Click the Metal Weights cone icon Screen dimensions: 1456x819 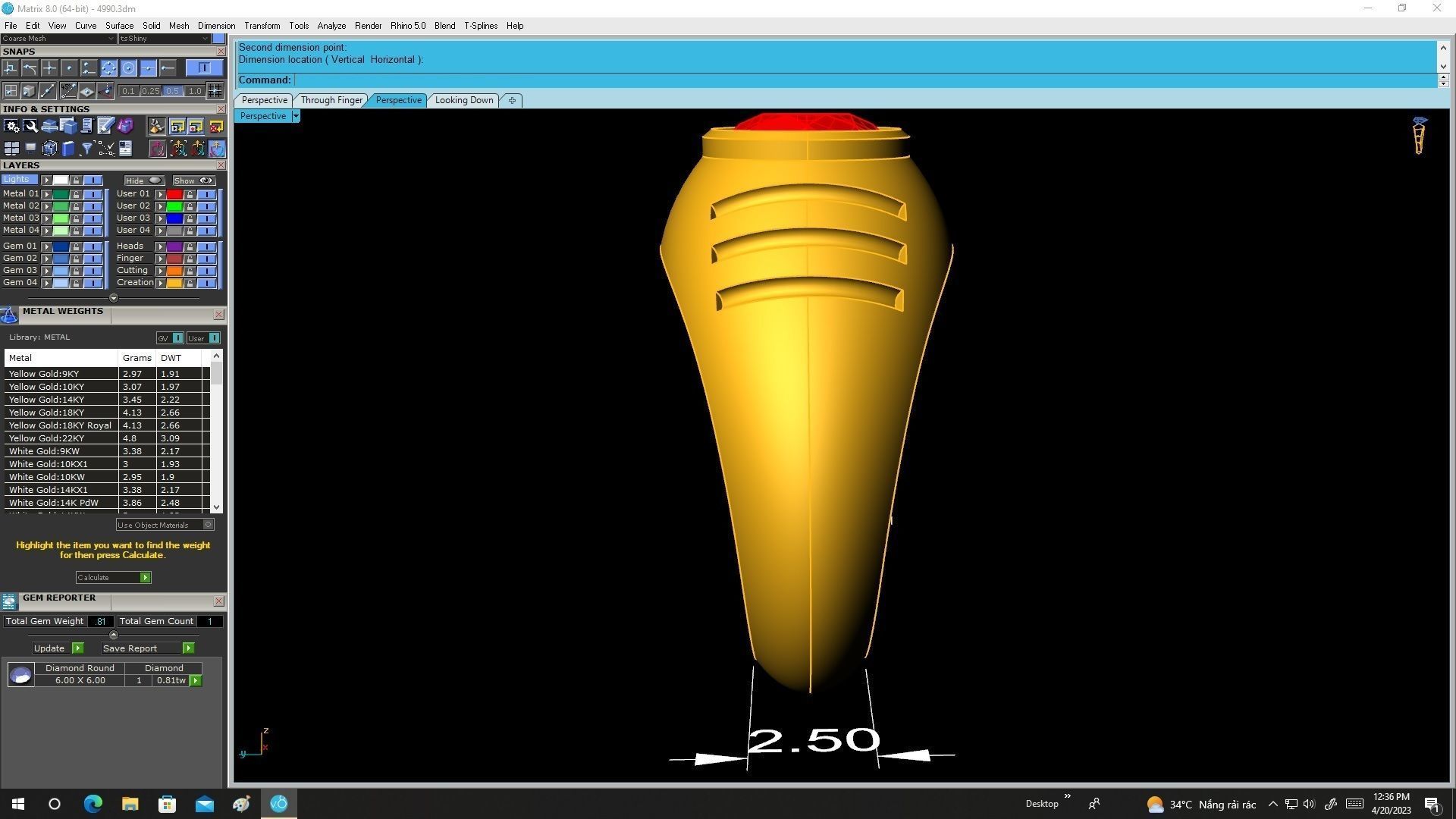click(x=9, y=315)
